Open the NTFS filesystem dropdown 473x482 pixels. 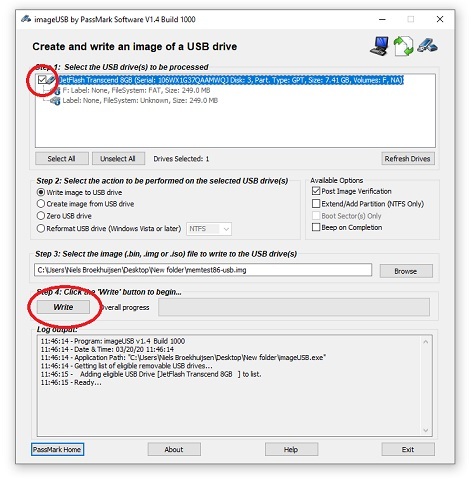pos(209,229)
